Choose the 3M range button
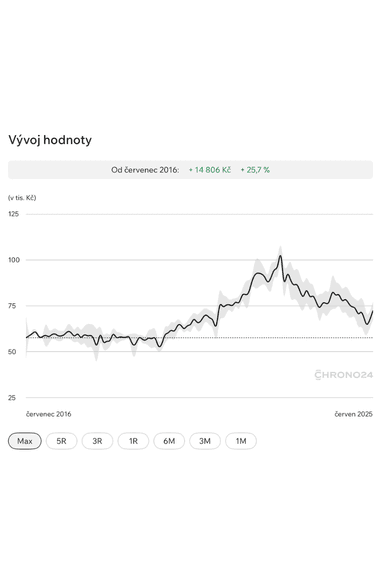Image resolution: width=378 pixels, height=580 pixels. [x=205, y=441]
